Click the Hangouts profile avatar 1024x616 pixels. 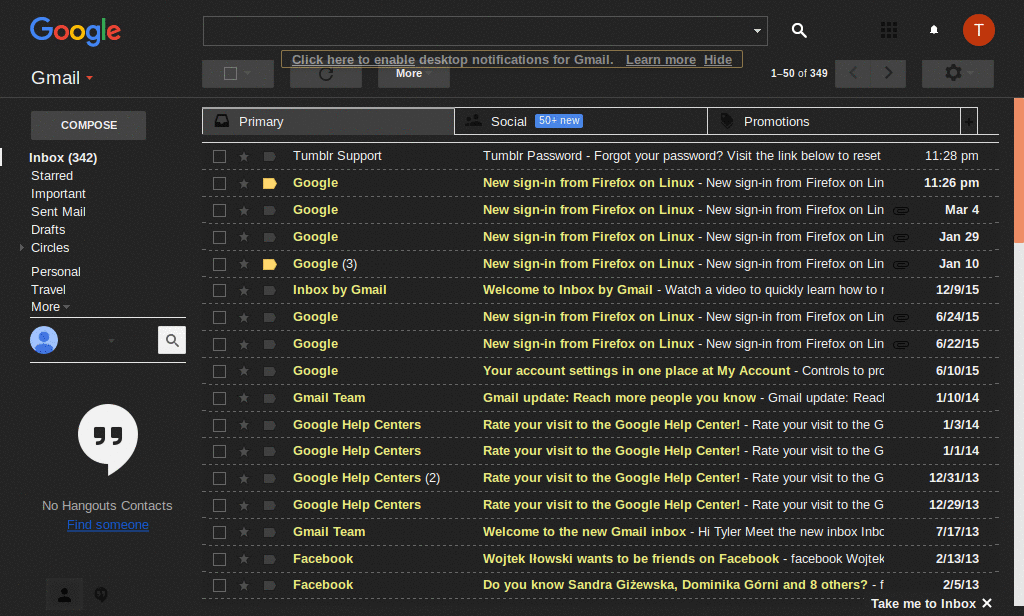click(x=44, y=340)
